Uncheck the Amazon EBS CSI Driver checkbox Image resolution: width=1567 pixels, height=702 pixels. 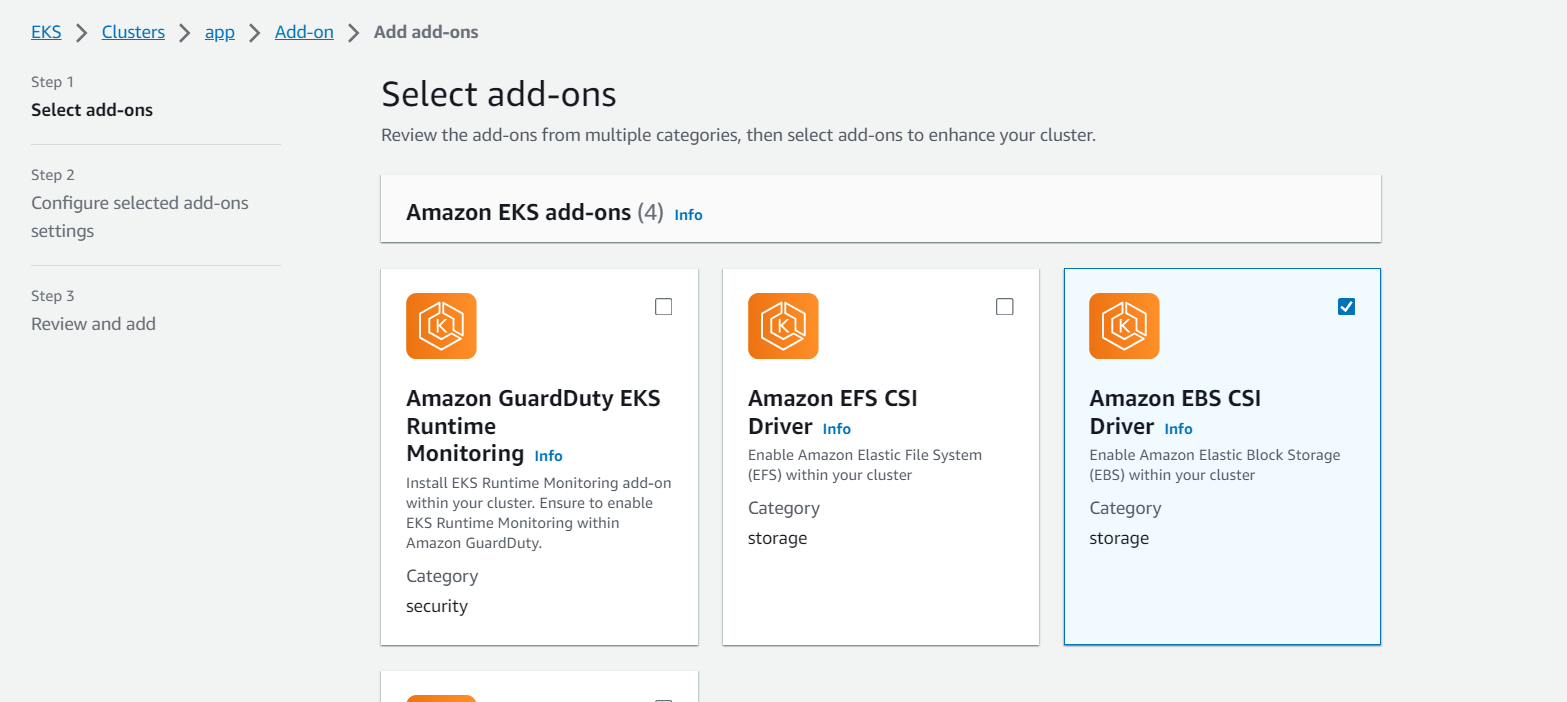click(1346, 306)
